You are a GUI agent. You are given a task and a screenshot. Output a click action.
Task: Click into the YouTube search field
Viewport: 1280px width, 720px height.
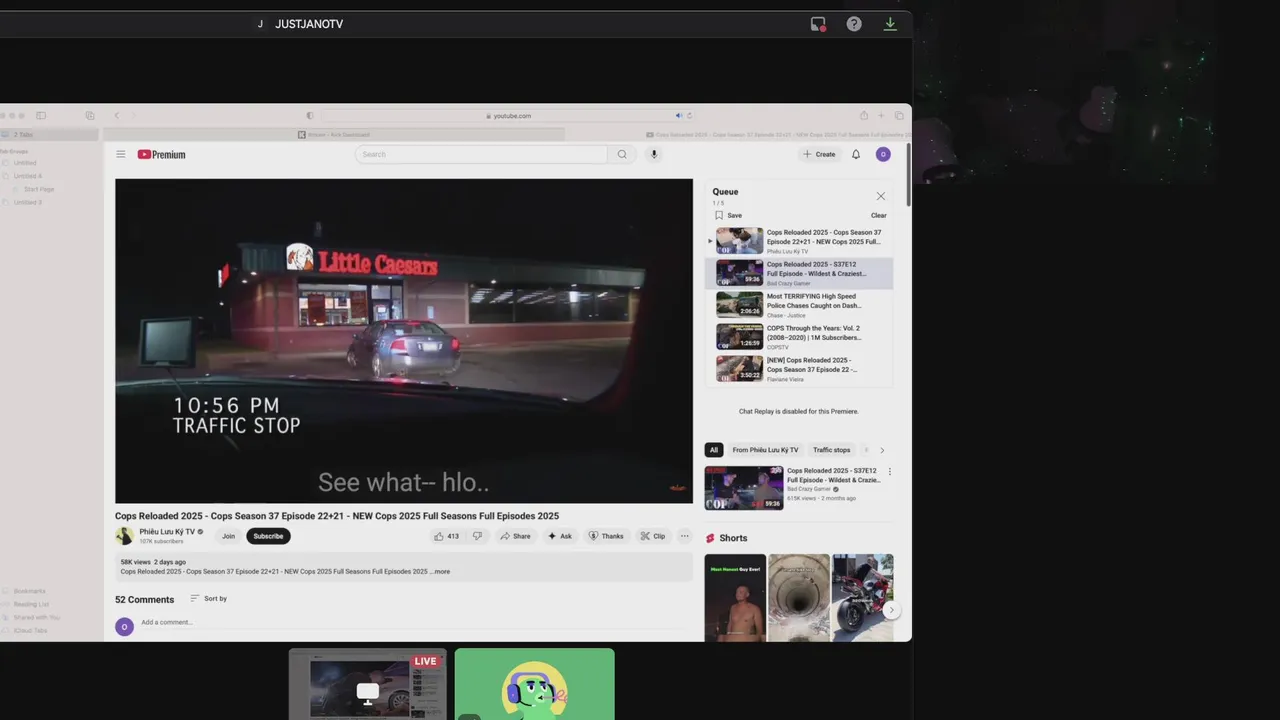pos(481,154)
